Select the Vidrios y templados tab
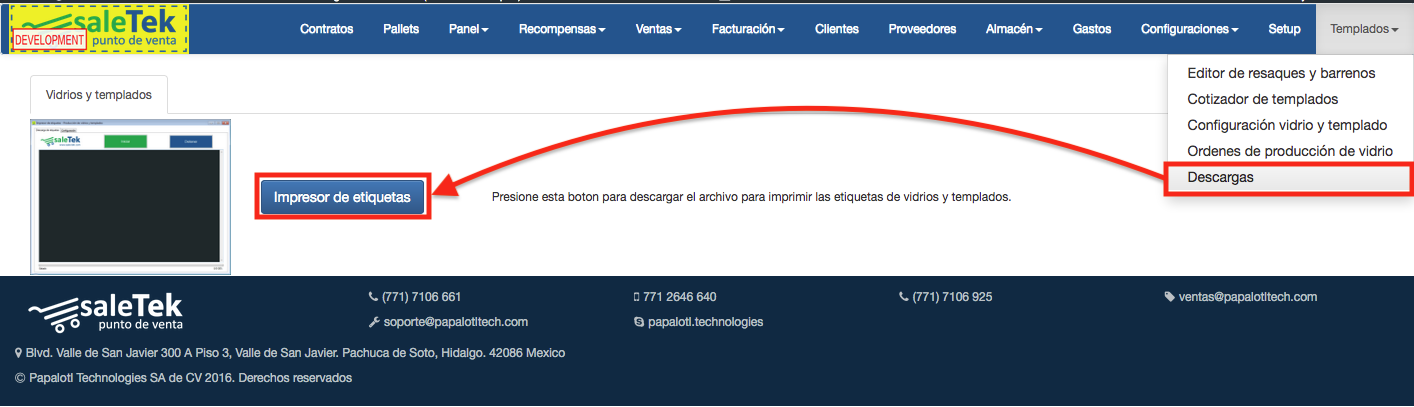 click(x=99, y=95)
